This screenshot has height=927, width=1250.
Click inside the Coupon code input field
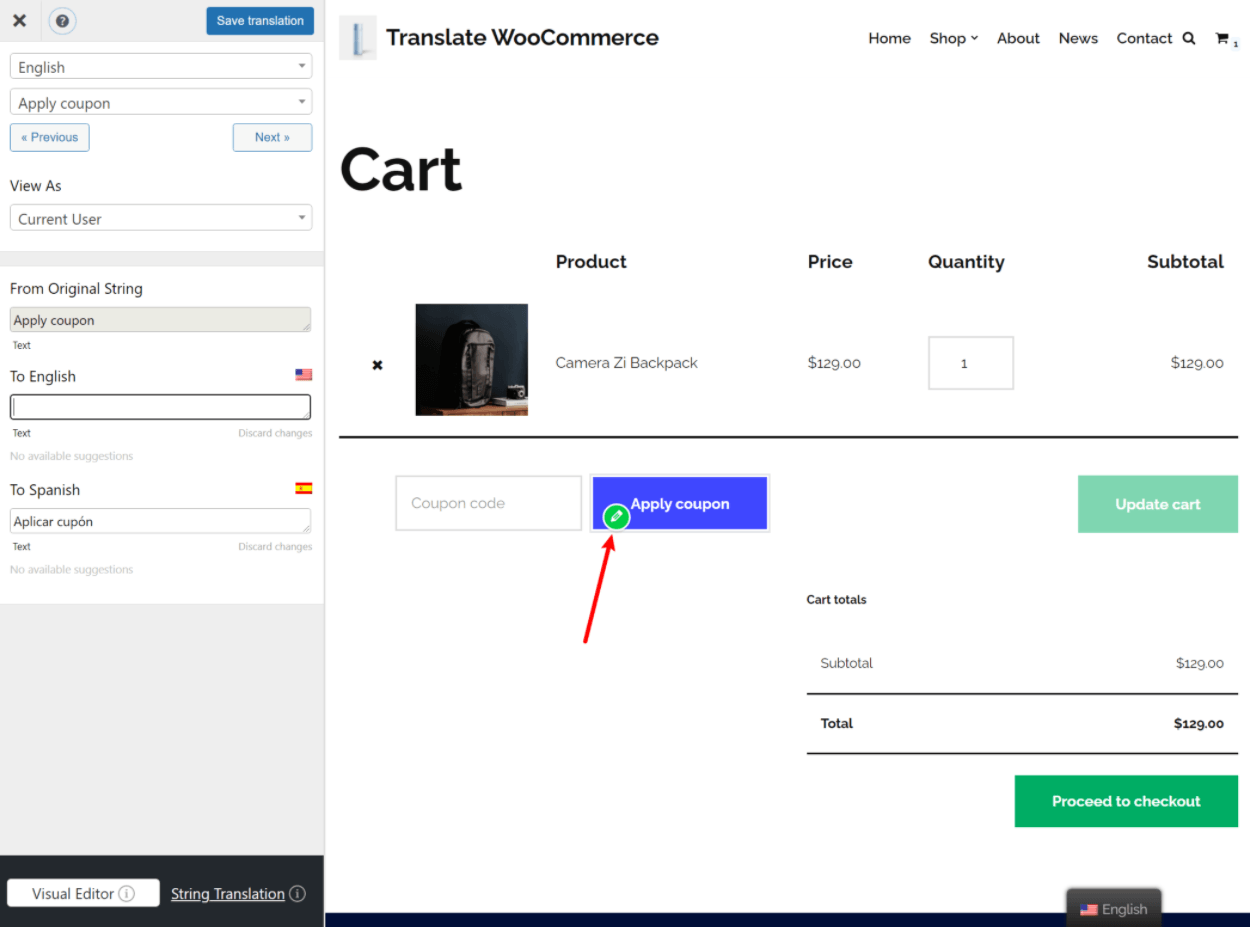tap(488, 503)
